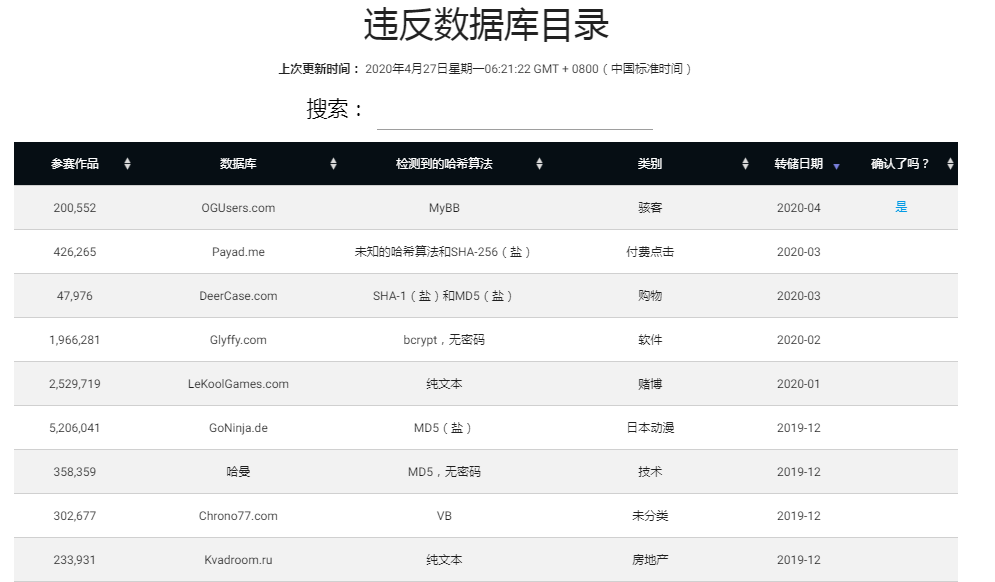Sort by the 类别 column arrows
This screenshot has height=582, width=995.
[x=745, y=164]
